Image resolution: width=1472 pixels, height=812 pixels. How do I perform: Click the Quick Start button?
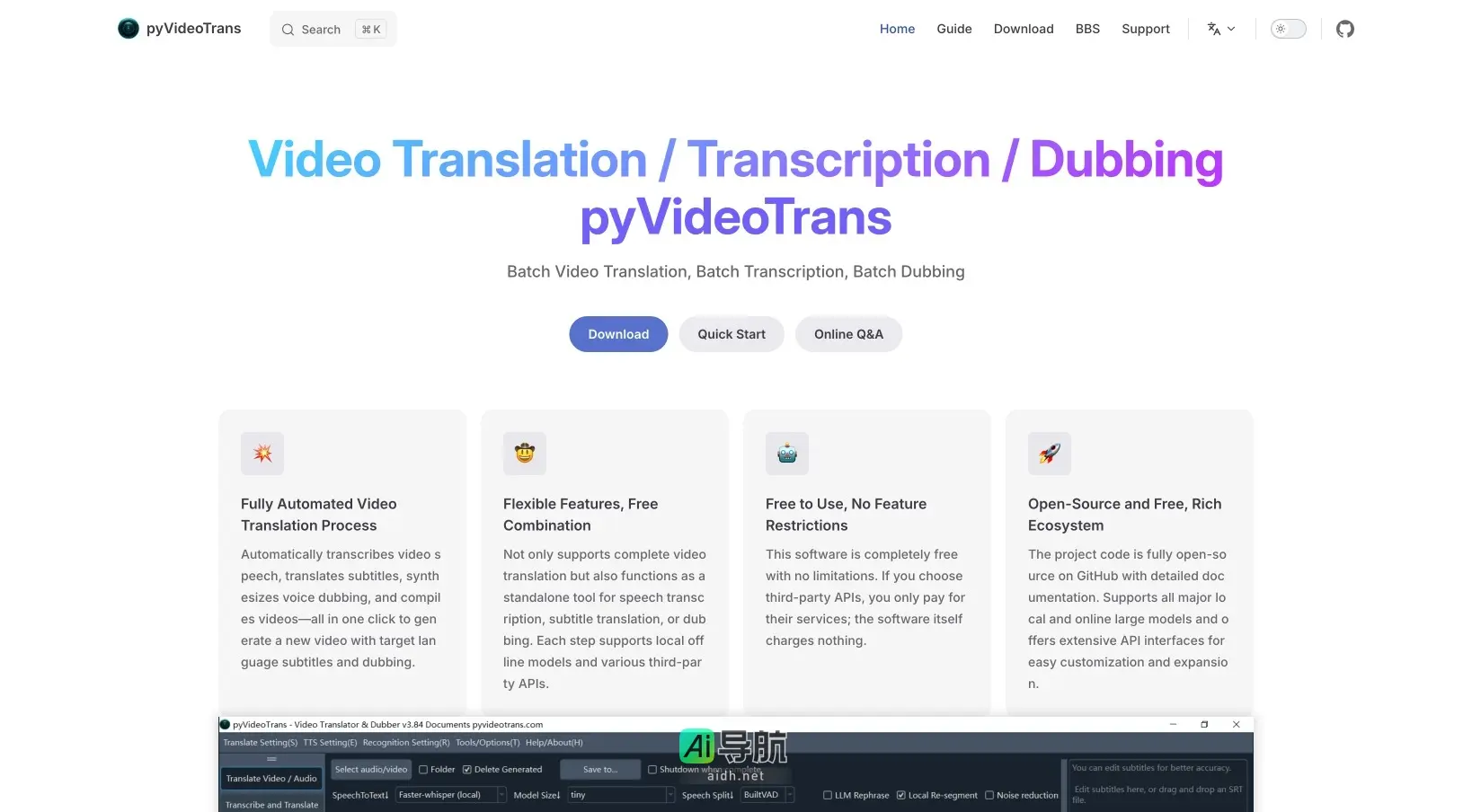click(x=732, y=334)
